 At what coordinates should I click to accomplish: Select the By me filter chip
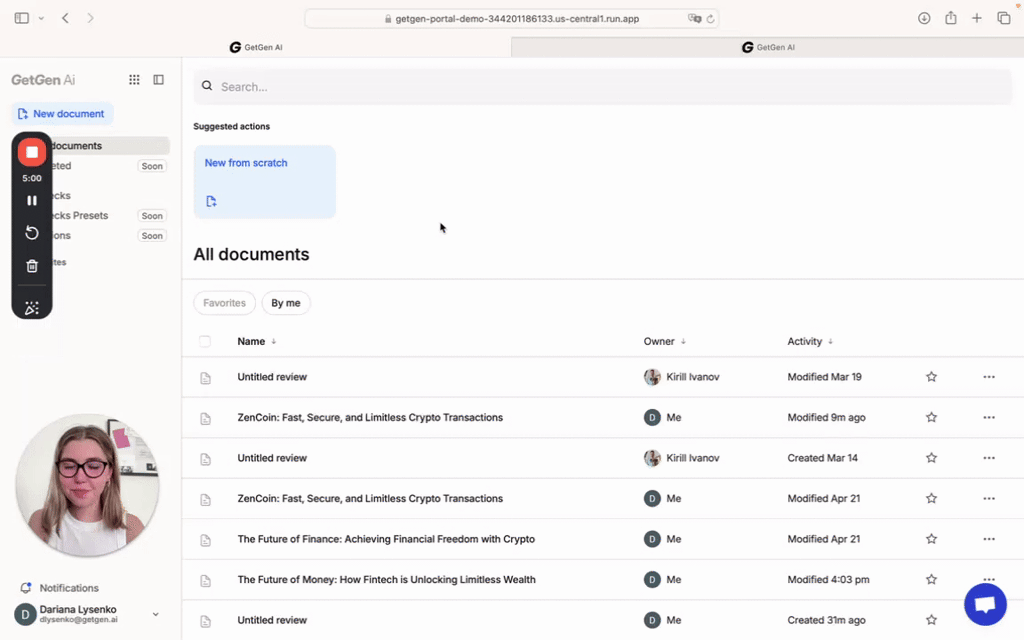(x=285, y=303)
